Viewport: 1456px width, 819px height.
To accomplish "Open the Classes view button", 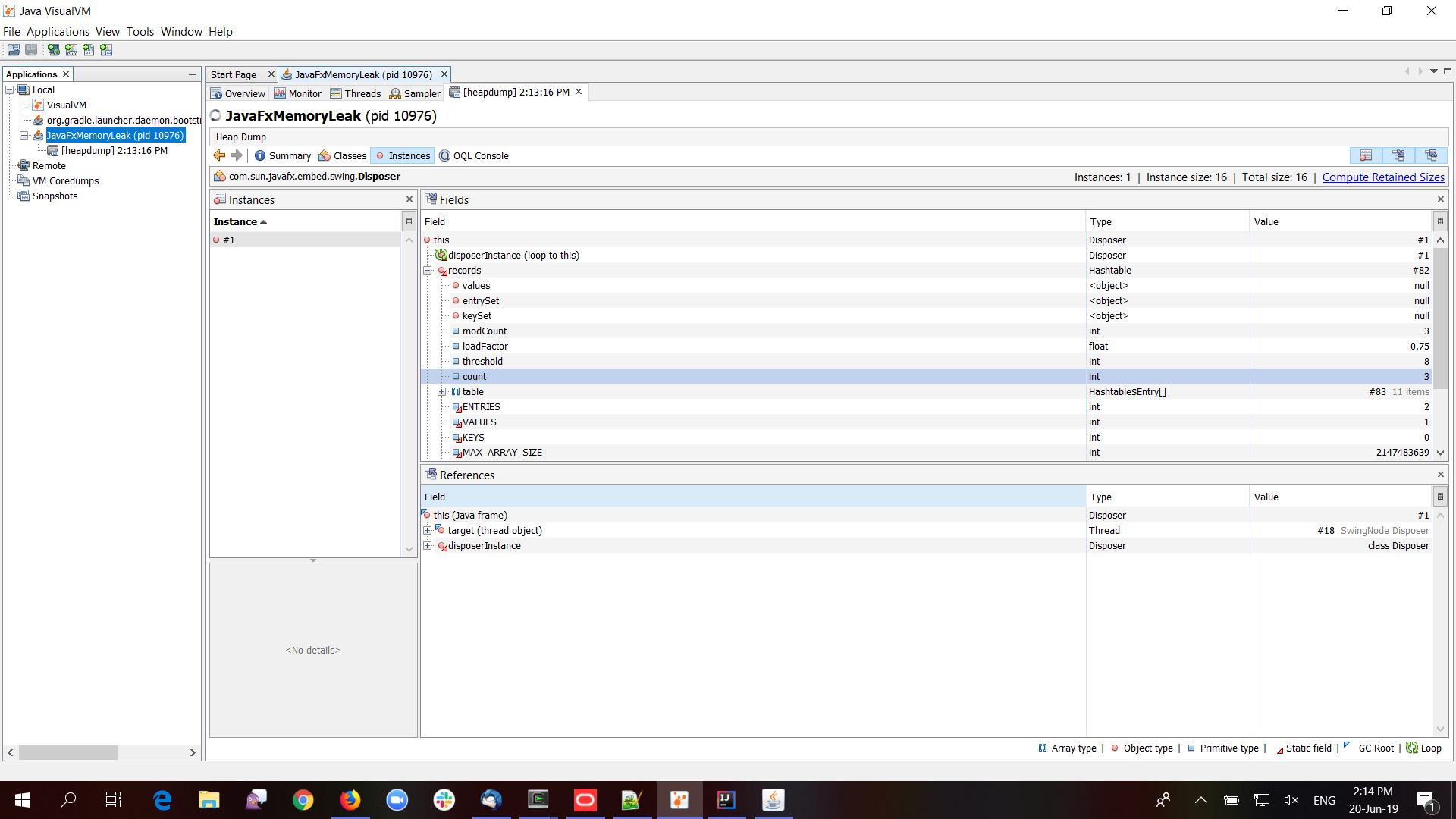I will tap(343, 155).
